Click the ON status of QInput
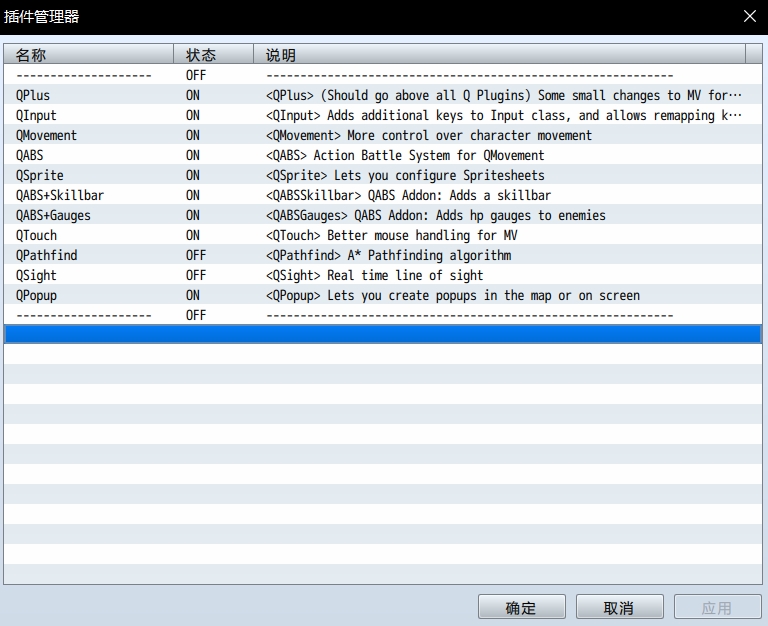This screenshot has height=626, width=768. [x=192, y=115]
